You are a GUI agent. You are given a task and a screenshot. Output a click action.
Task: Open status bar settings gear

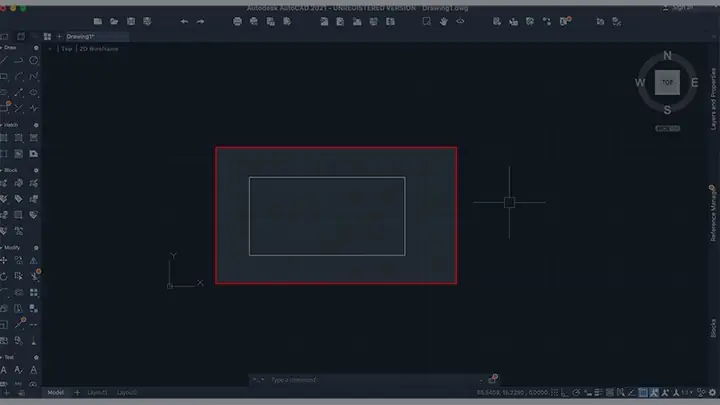pyautogui.click(x=712, y=393)
